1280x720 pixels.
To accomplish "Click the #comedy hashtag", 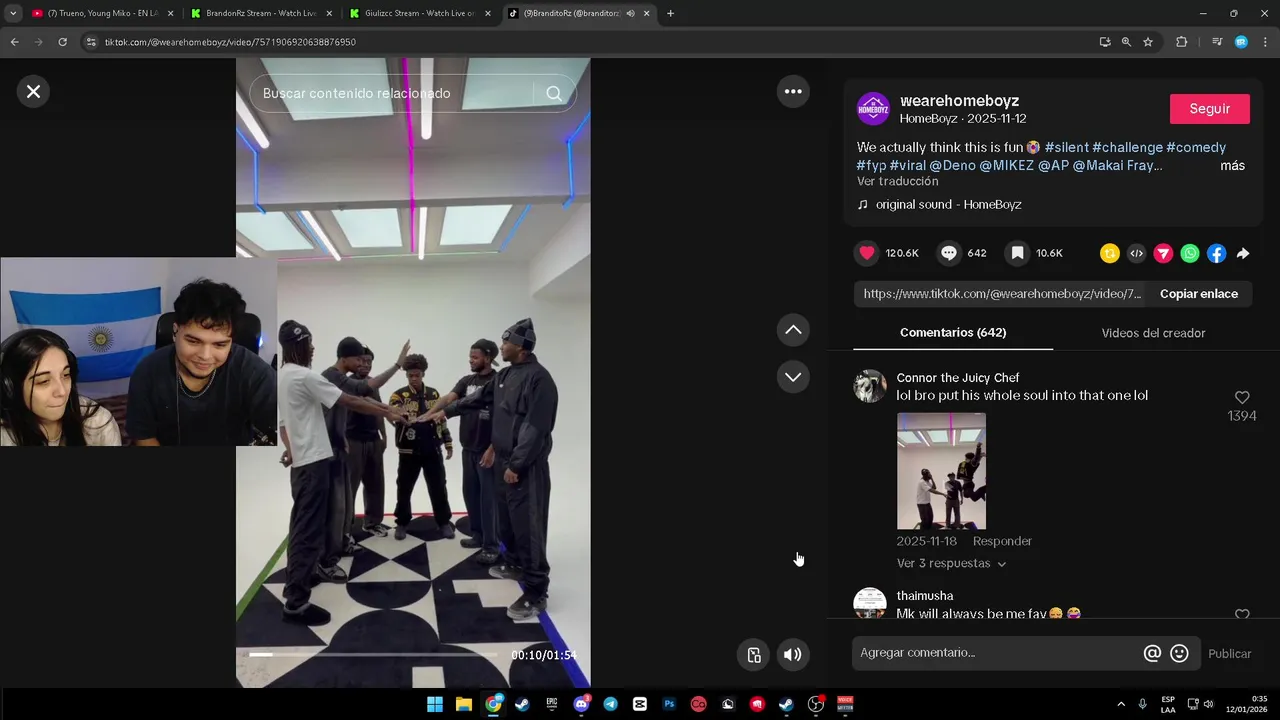I will point(1196,148).
